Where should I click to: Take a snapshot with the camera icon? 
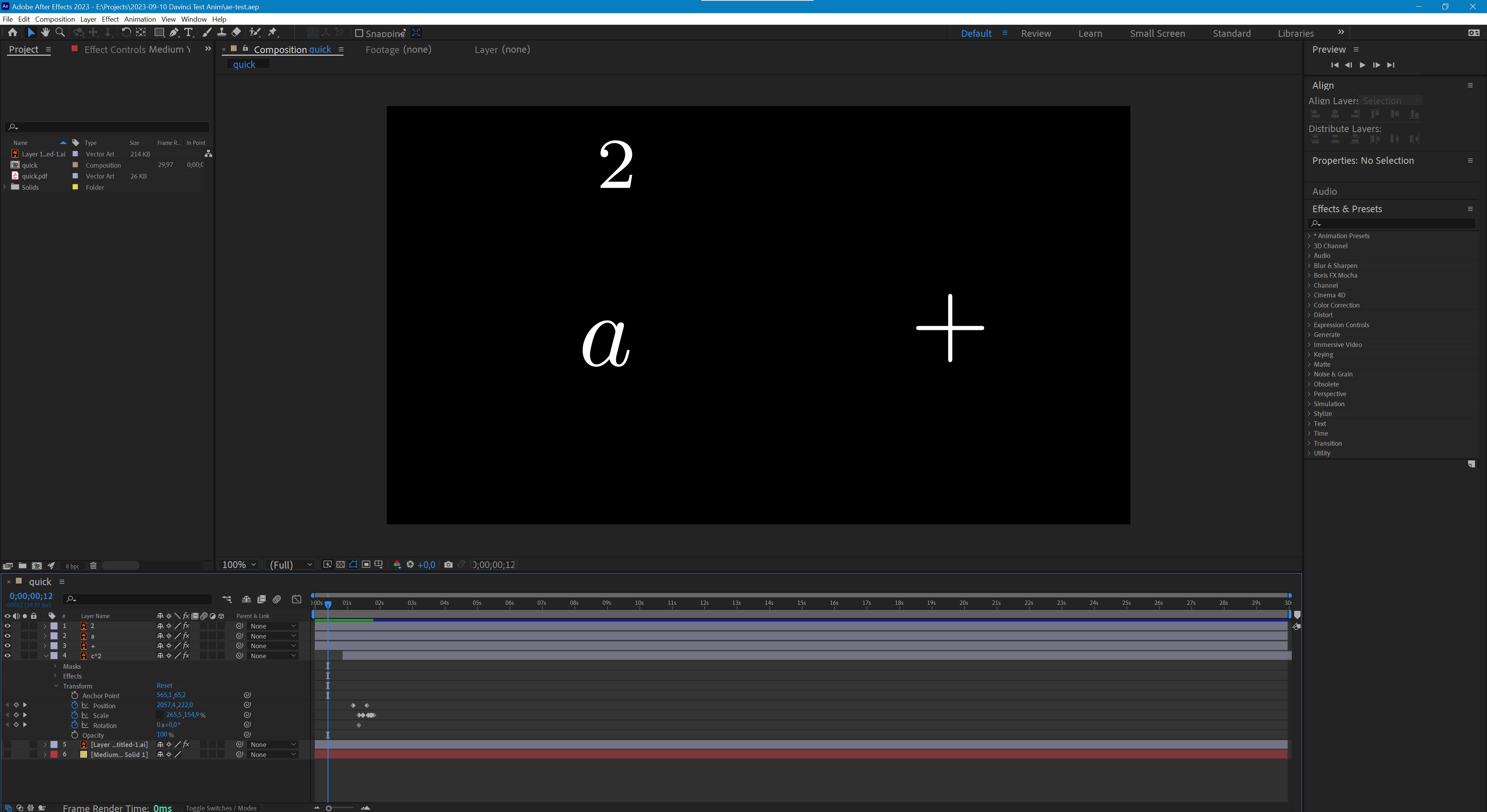point(448,565)
